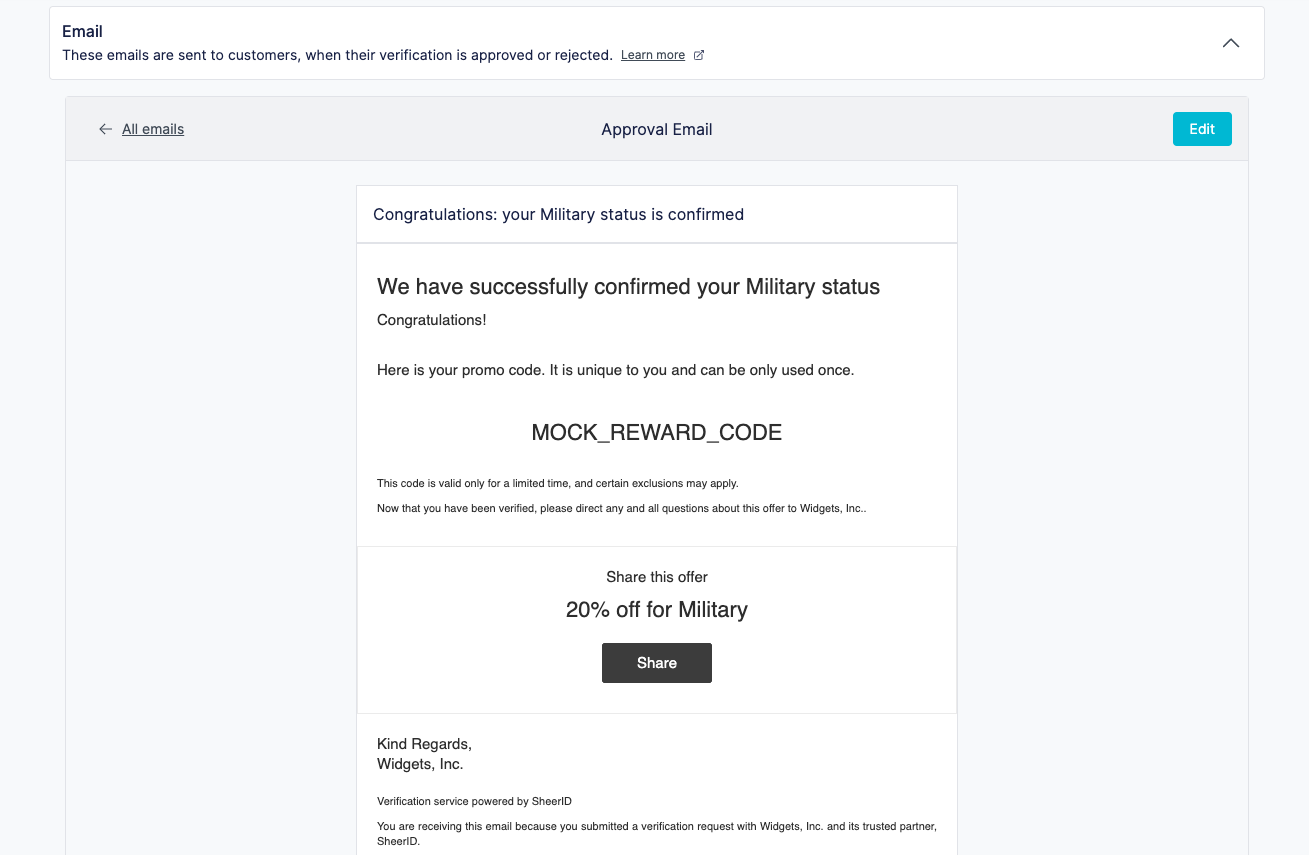Click the back arrow icon beside All emails
The width and height of the screenshot is (1309, 855).
tap(105, 129)
